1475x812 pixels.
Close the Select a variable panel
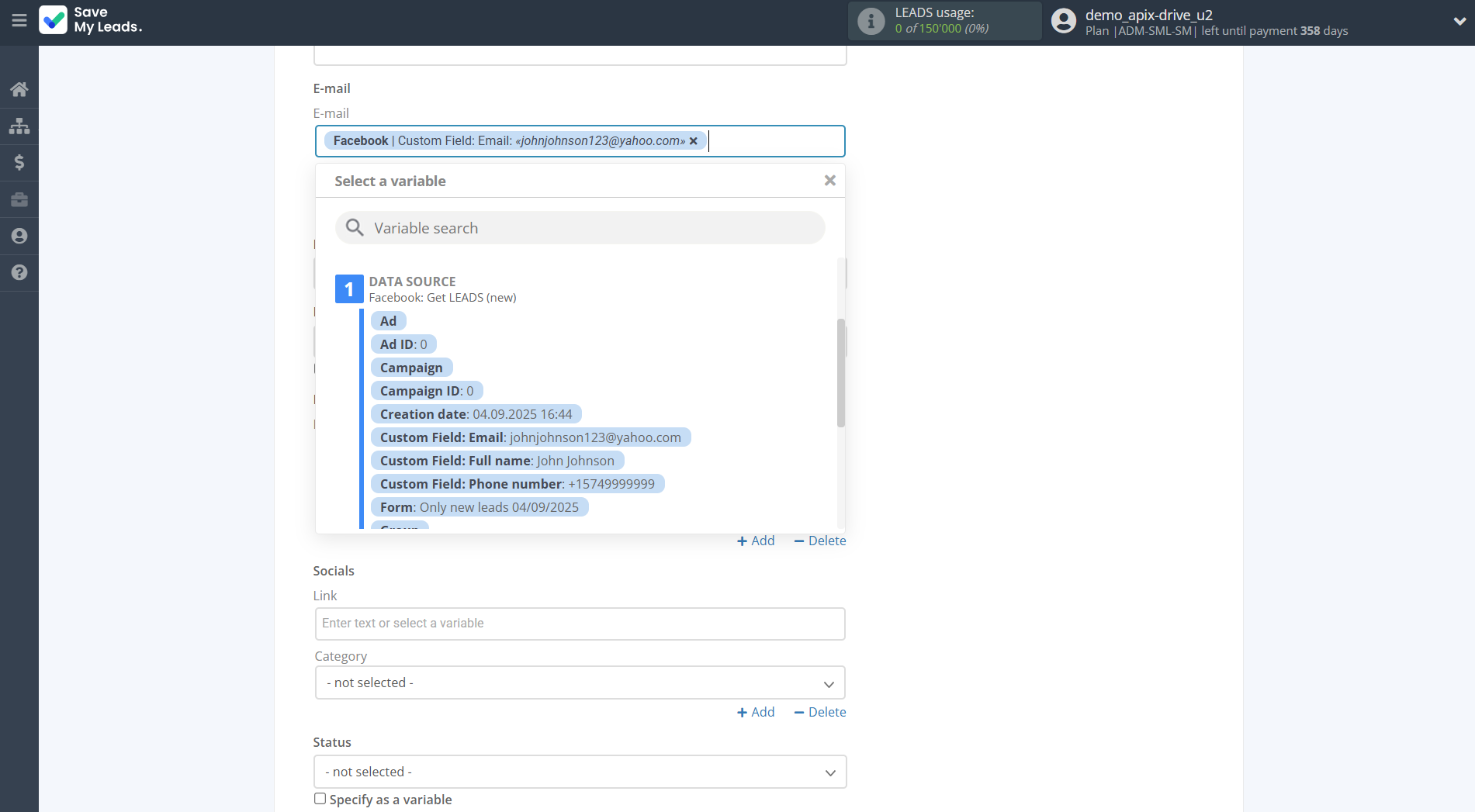tap(829, 181)
